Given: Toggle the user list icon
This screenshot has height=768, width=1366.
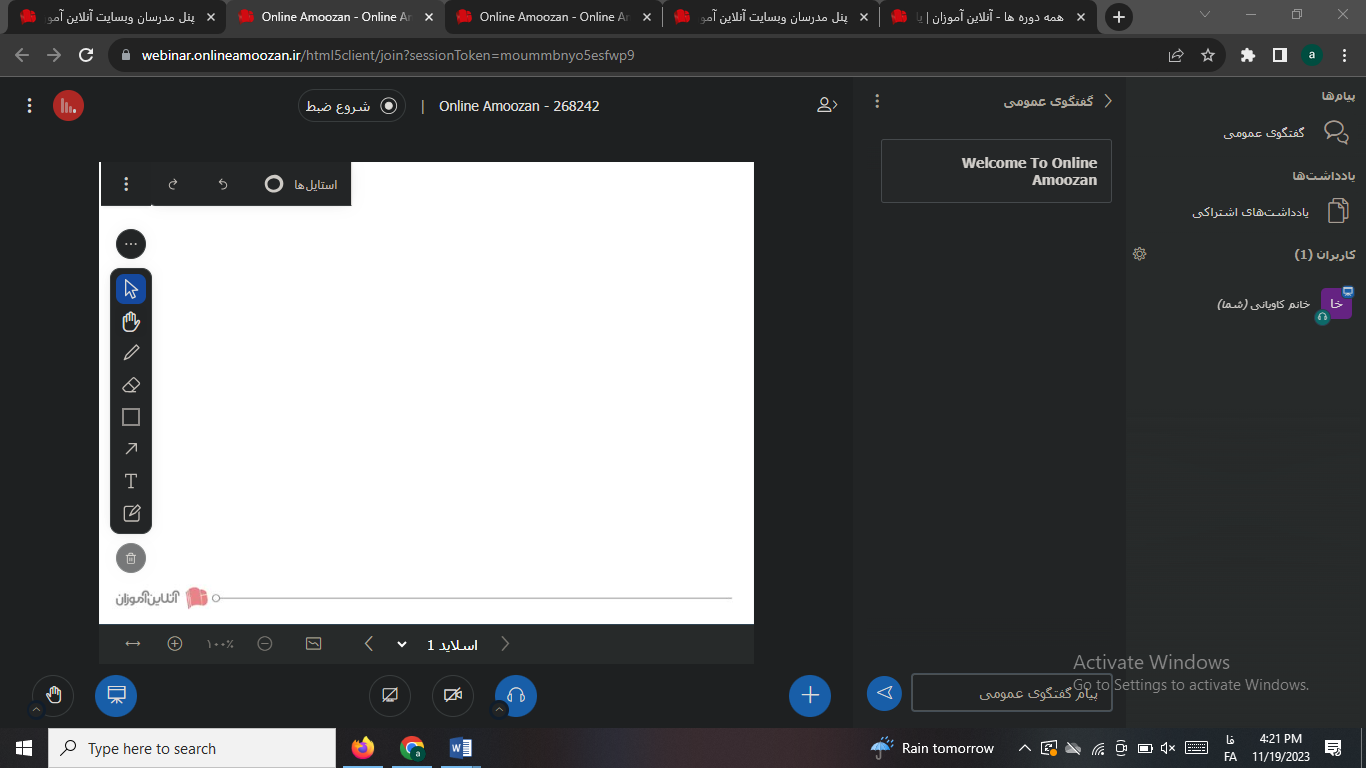Looking at the screenshot, I should [827, 104].
